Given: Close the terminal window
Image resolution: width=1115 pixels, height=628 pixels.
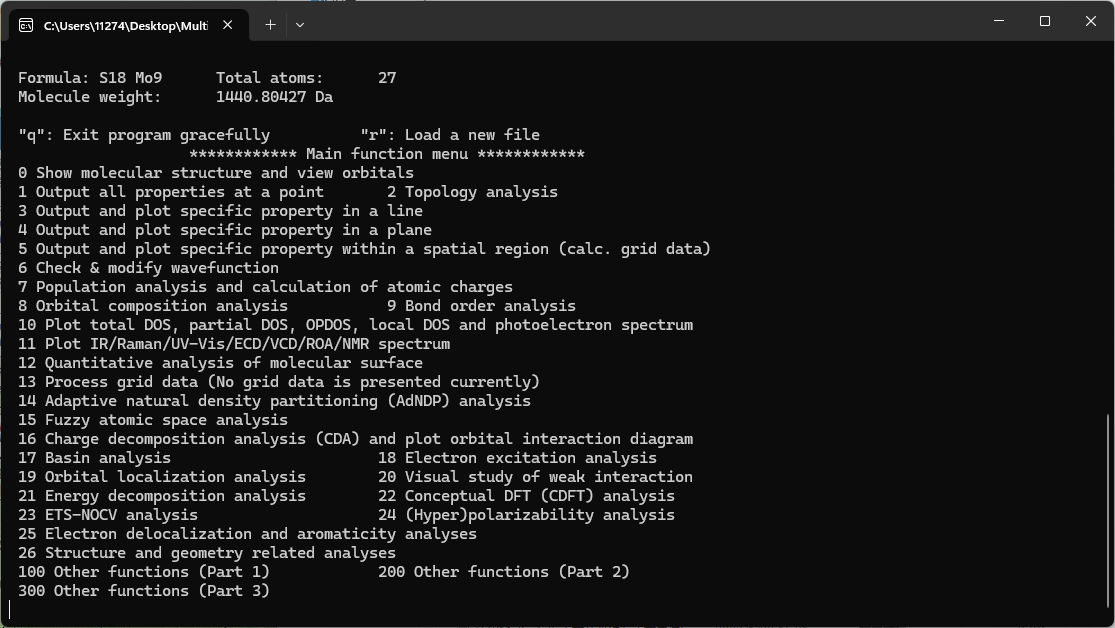Looking at the screenshot, I should tap(1091, 21).
